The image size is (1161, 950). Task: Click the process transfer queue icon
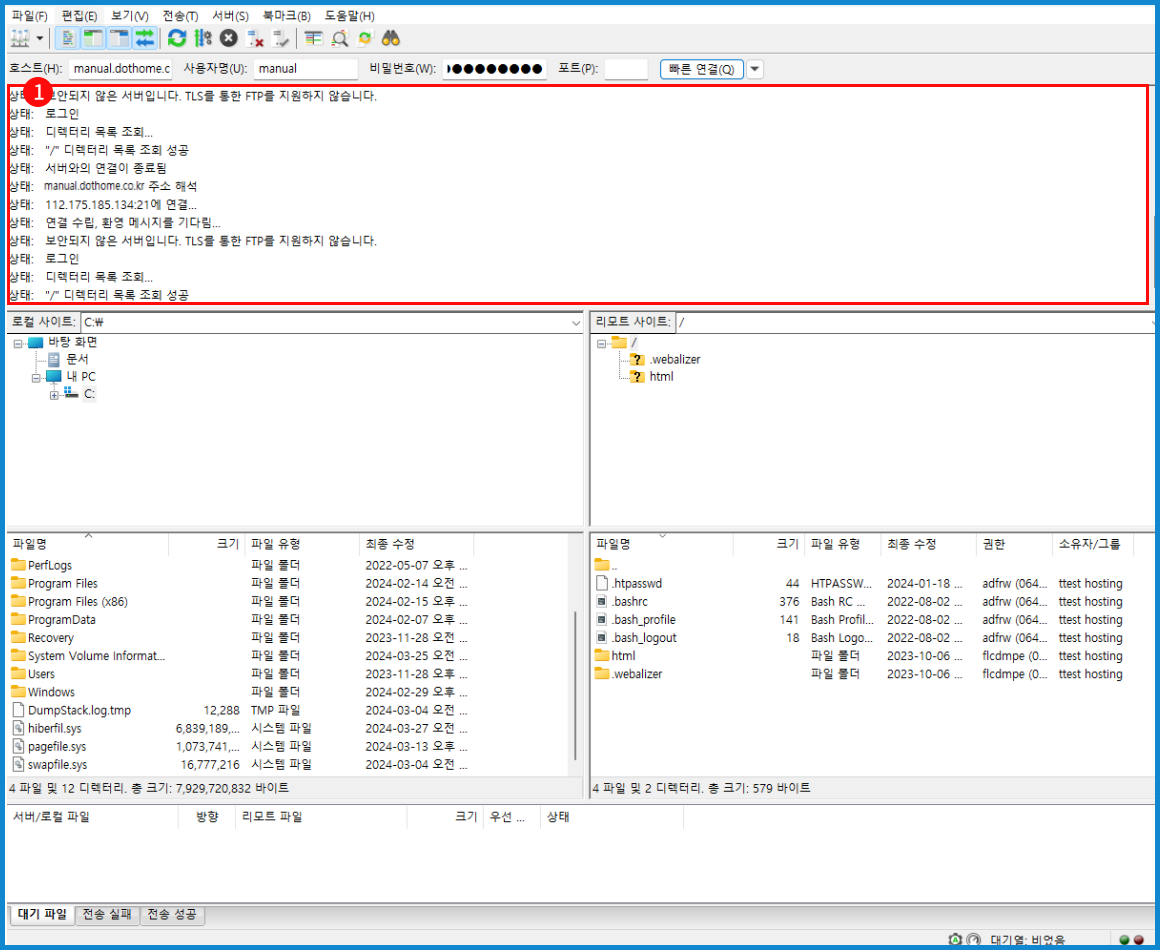click(203, 38)
